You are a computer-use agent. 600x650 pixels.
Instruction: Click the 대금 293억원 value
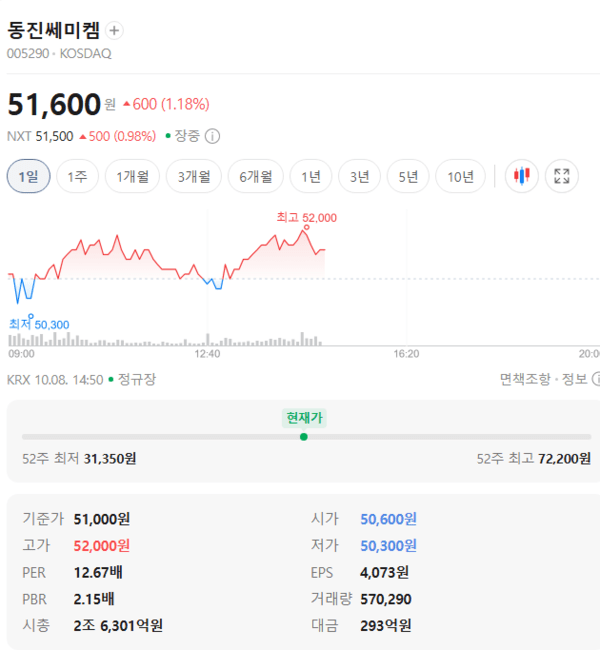[x=386, y=626]
